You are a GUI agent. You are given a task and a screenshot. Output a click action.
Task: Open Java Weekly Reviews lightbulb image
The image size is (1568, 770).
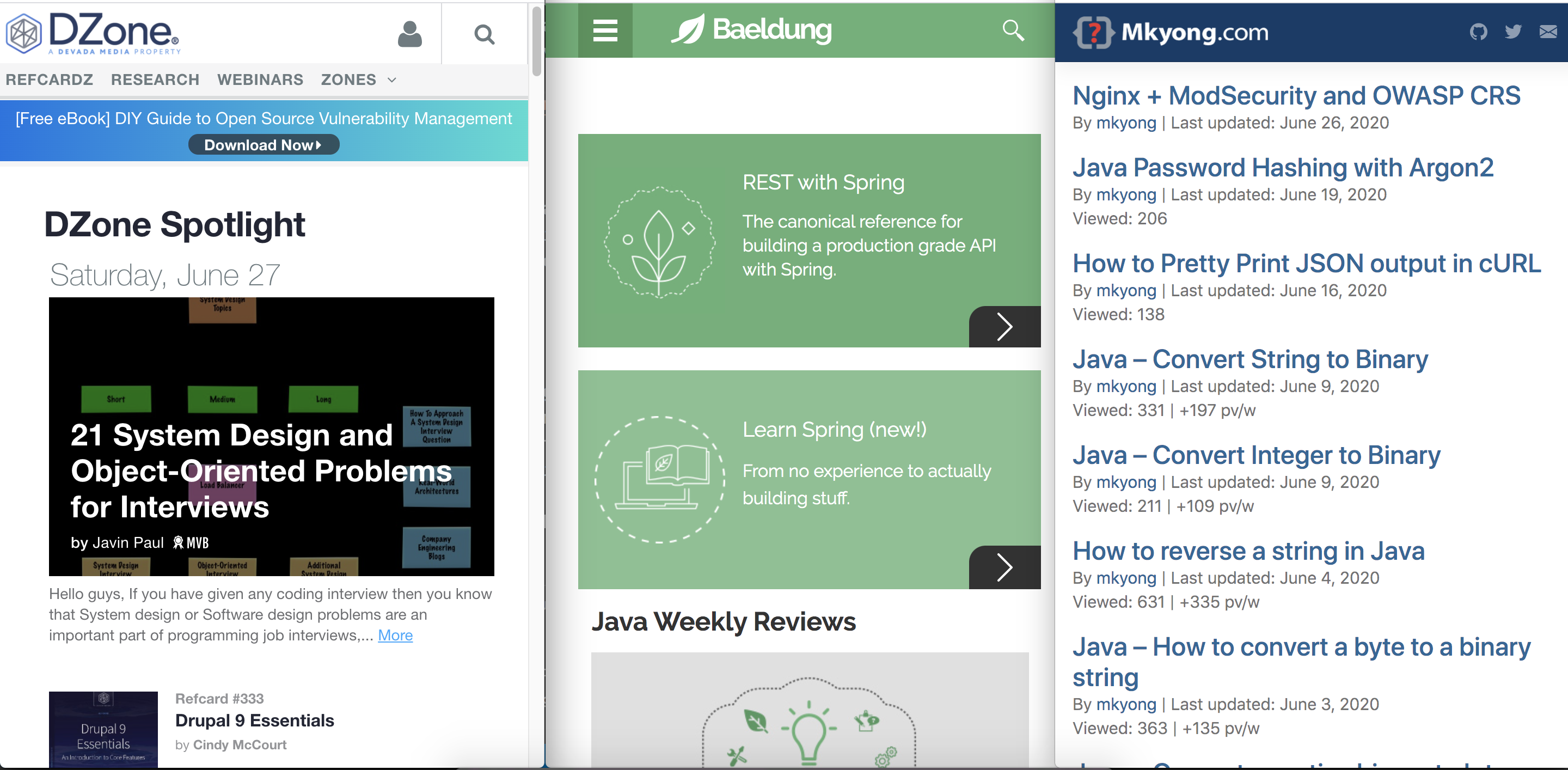810,710
